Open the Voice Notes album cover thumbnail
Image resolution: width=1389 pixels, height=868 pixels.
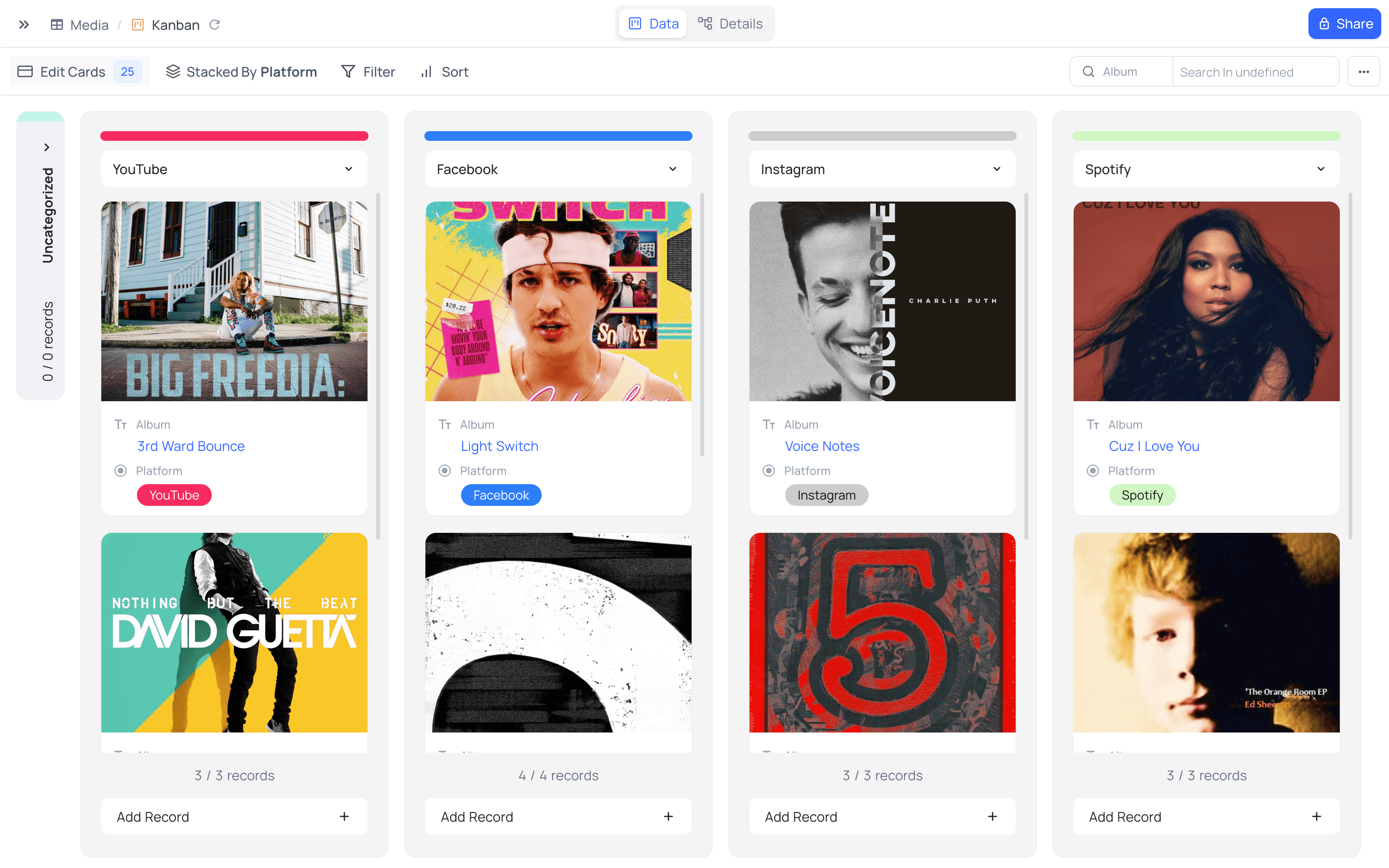point(882,301)
